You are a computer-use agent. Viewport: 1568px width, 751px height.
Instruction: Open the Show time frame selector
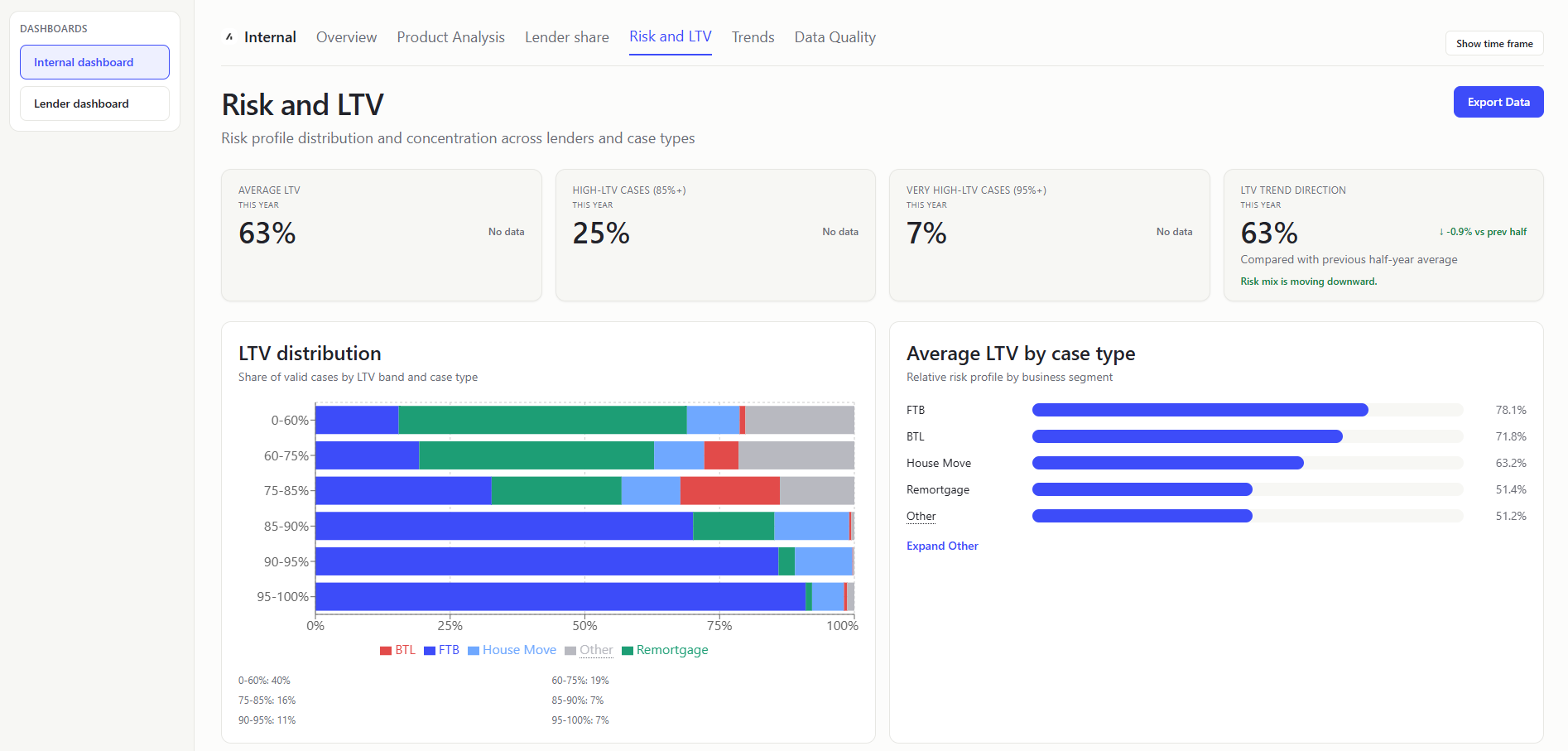click(1493, 43)
